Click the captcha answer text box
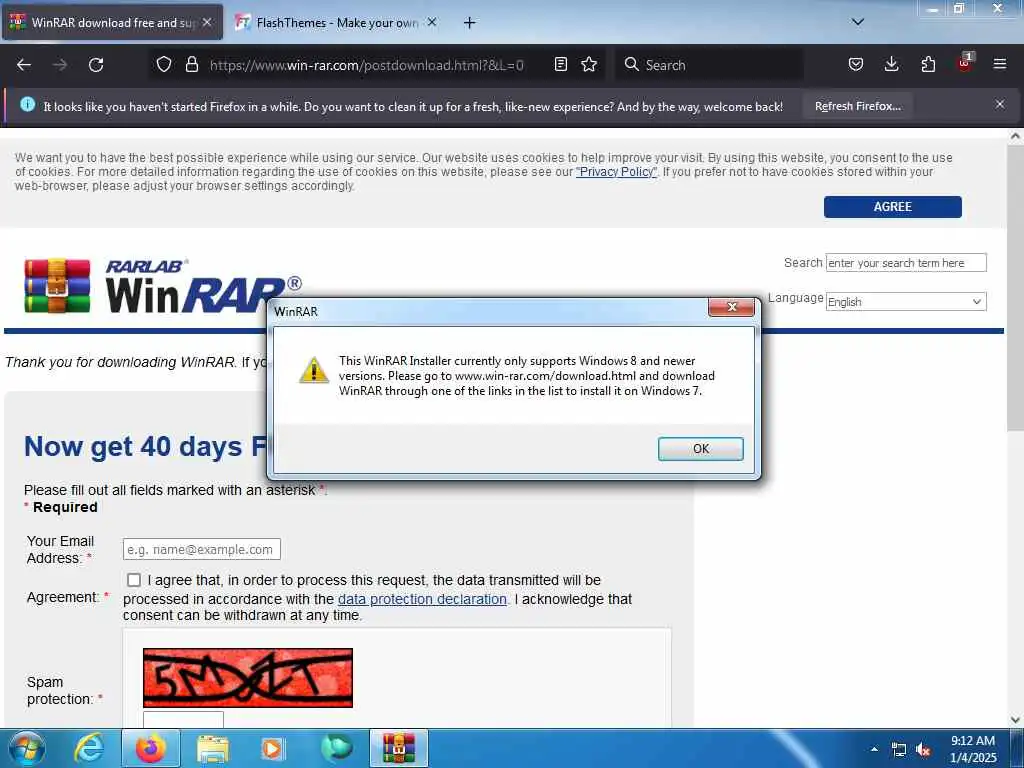The width and height of the screenshot is (1024, 768). [184, 719]
